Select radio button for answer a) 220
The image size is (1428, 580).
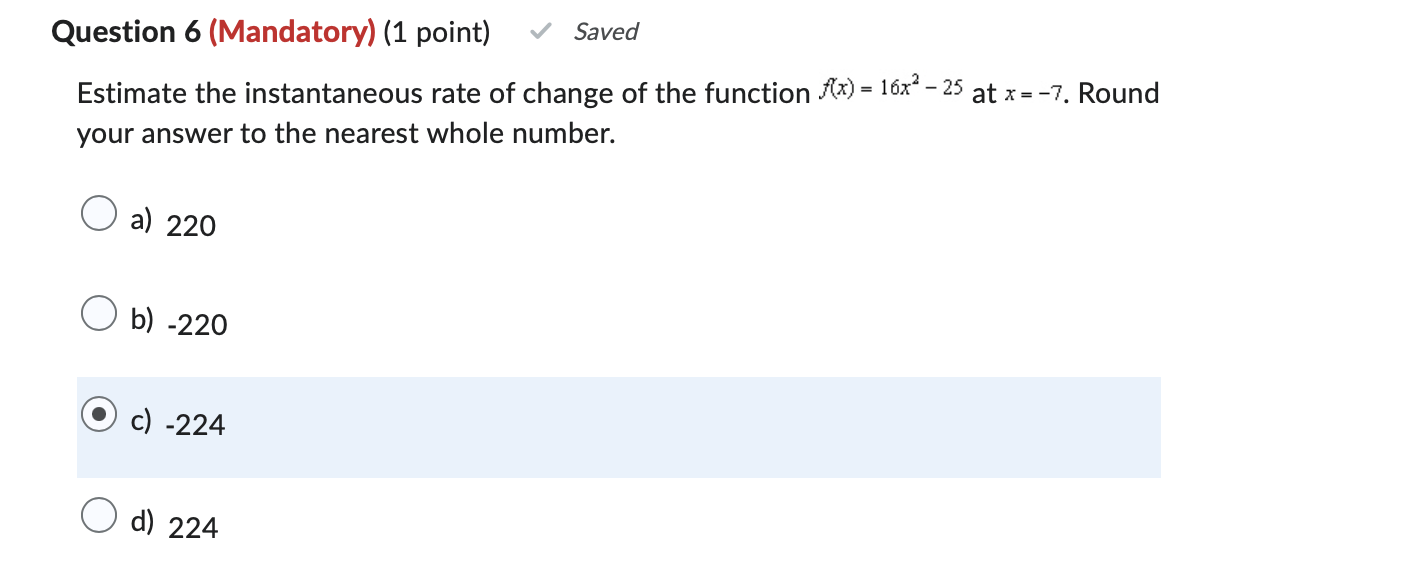pyautogui.click(x=98, y=213)
